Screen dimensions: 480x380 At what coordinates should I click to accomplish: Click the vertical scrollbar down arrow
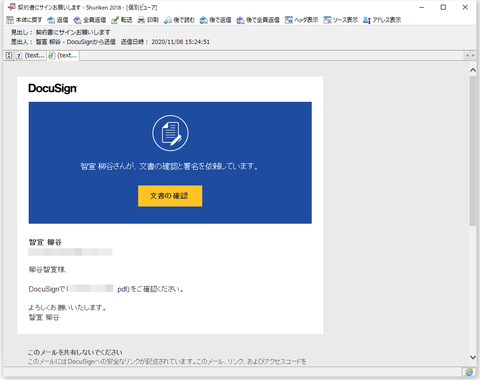click(x=473, y=357)
